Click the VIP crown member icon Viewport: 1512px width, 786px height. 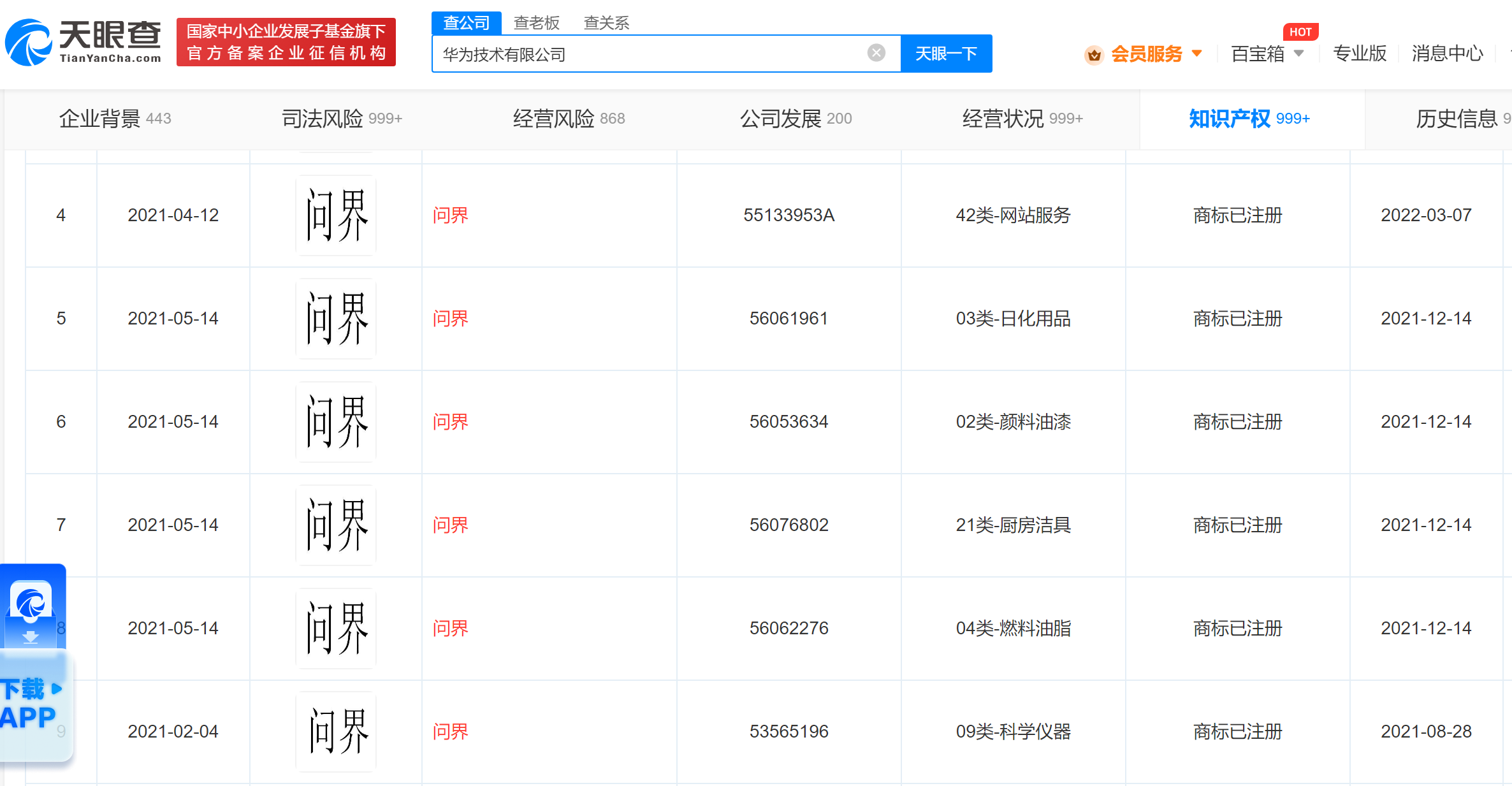pos(1094,55)
